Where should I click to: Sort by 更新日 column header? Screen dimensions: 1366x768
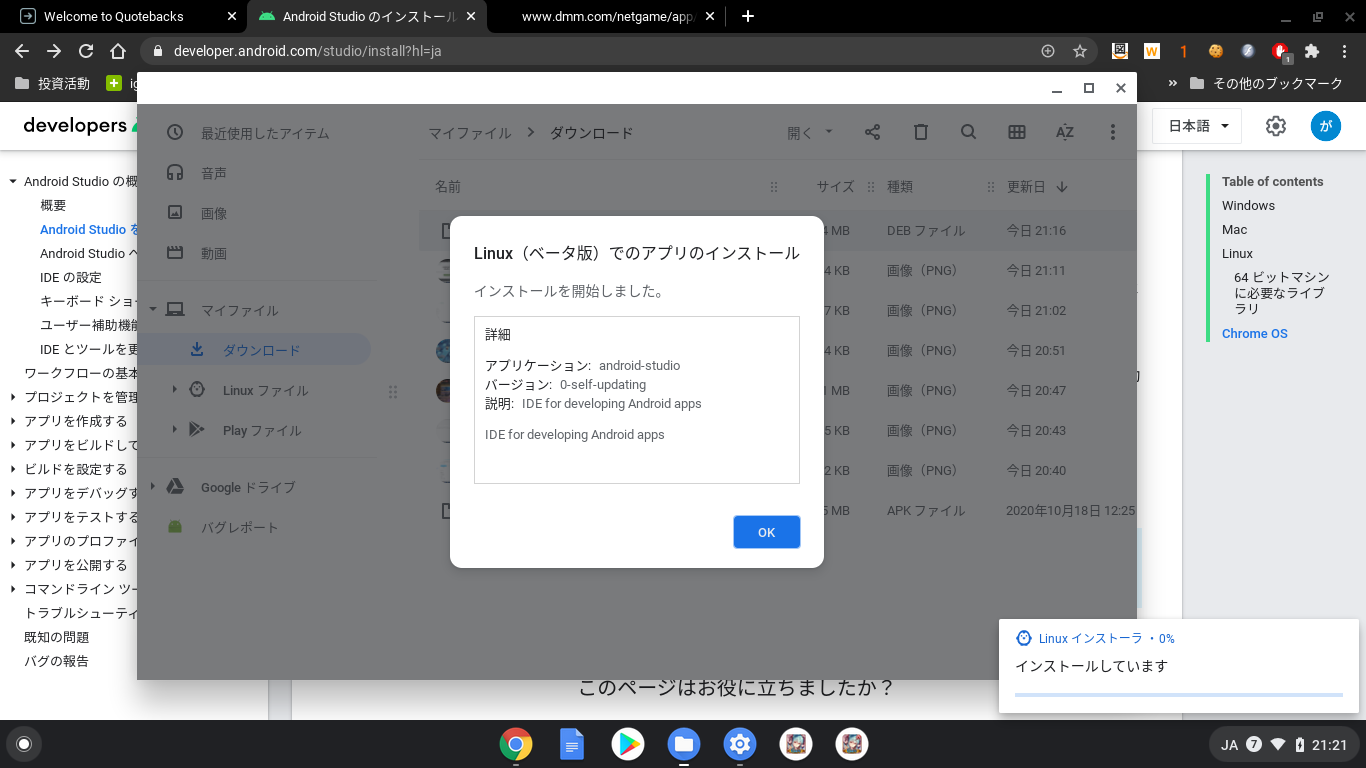click(x=1026, y=187)
